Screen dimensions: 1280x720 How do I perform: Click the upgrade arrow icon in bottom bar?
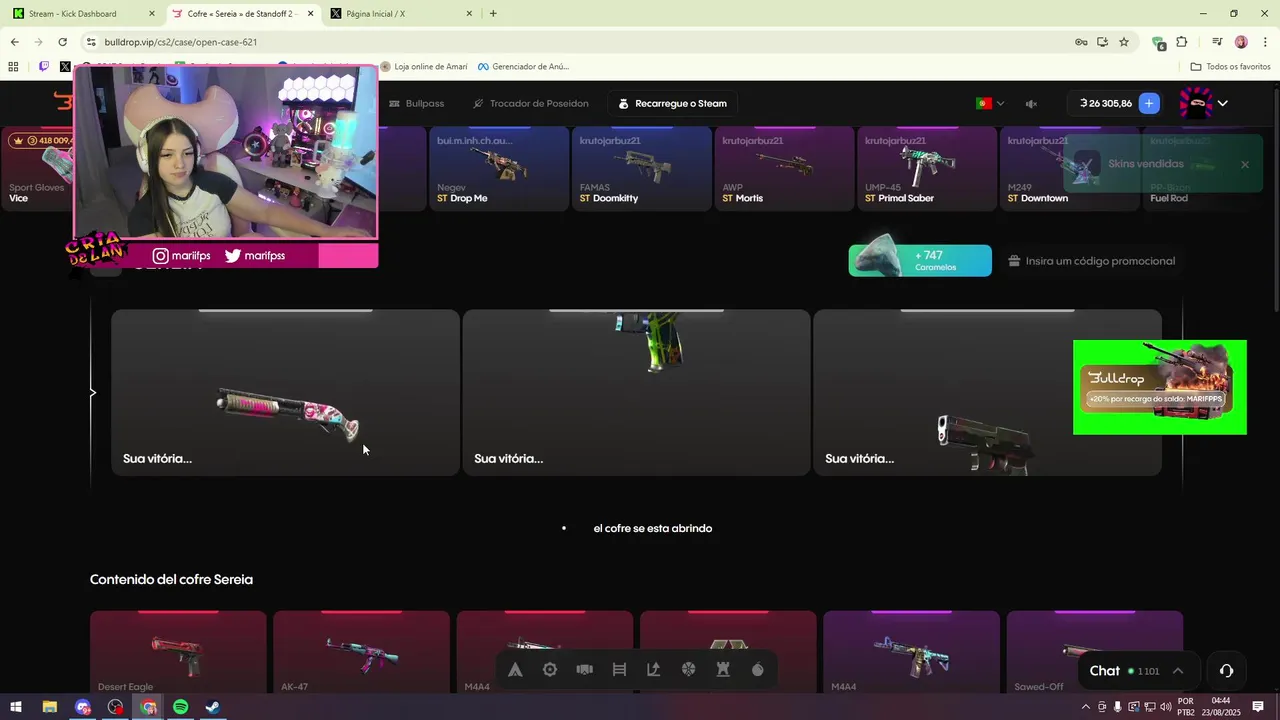coord(654,670)
